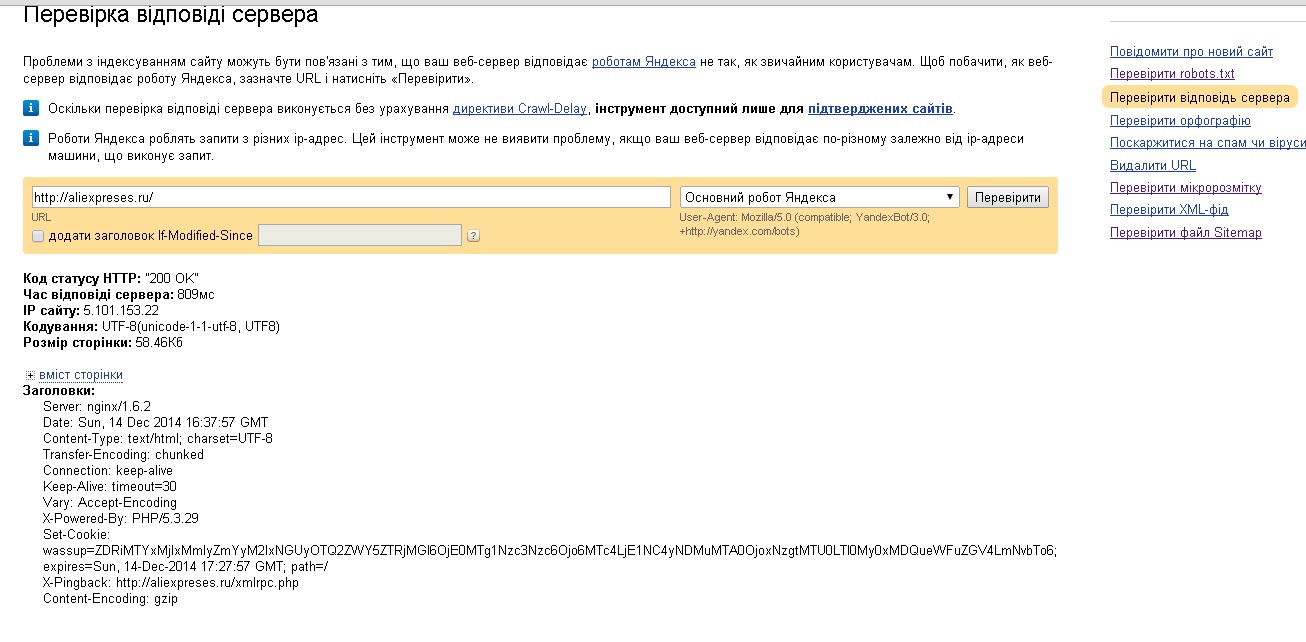Choose Видалити URL from sidebar
This screenshot has height=642, width=1306.
coord(1152,166)
